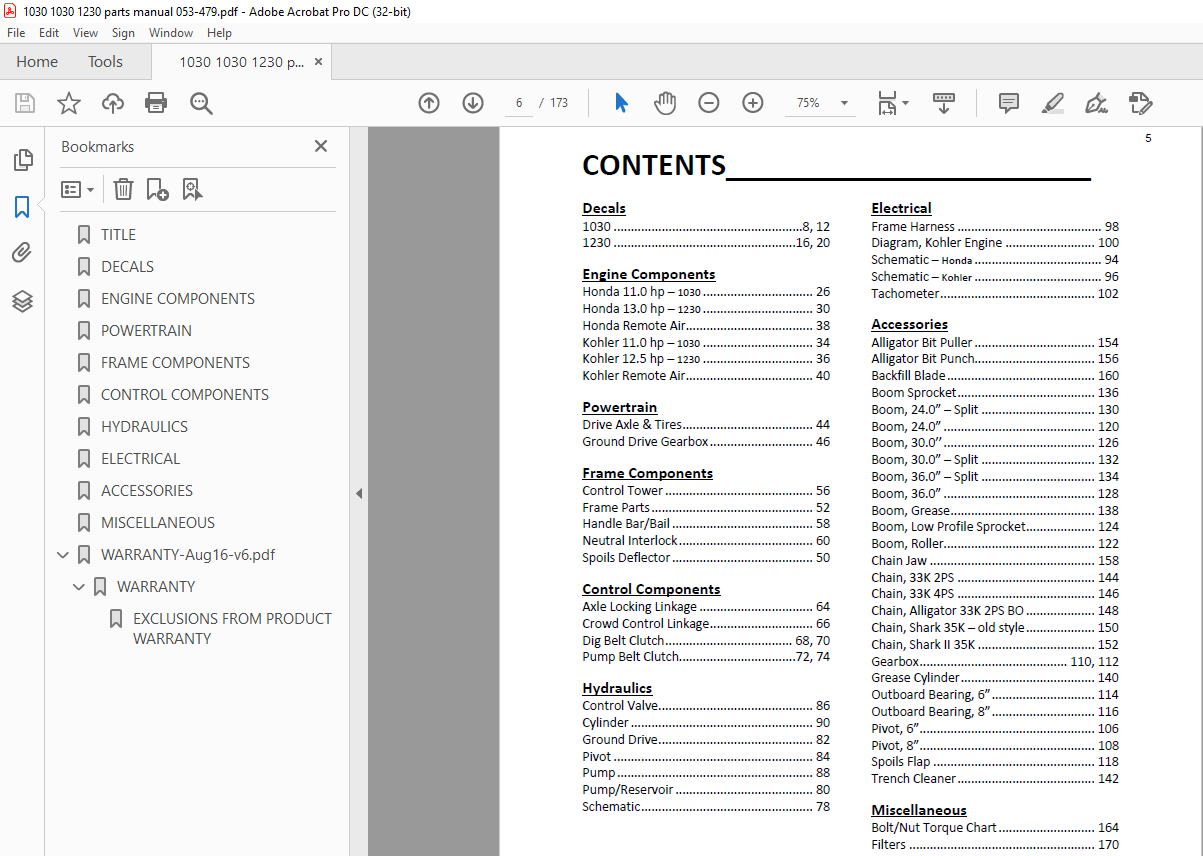This screenshot has width=1203, height=856.
Task: Switch to the Home tab
Action: [37, 62]
